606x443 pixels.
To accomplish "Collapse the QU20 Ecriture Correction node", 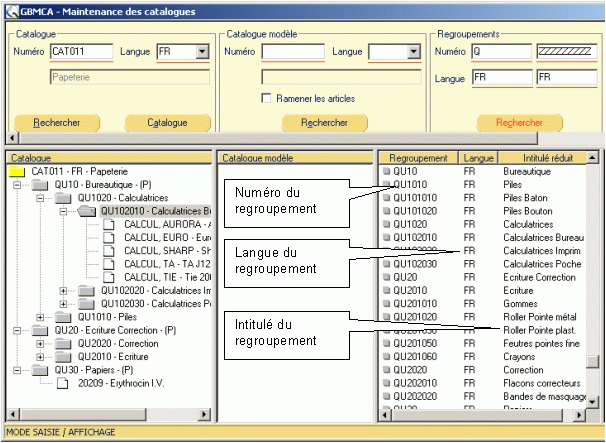I will [17, 330].
